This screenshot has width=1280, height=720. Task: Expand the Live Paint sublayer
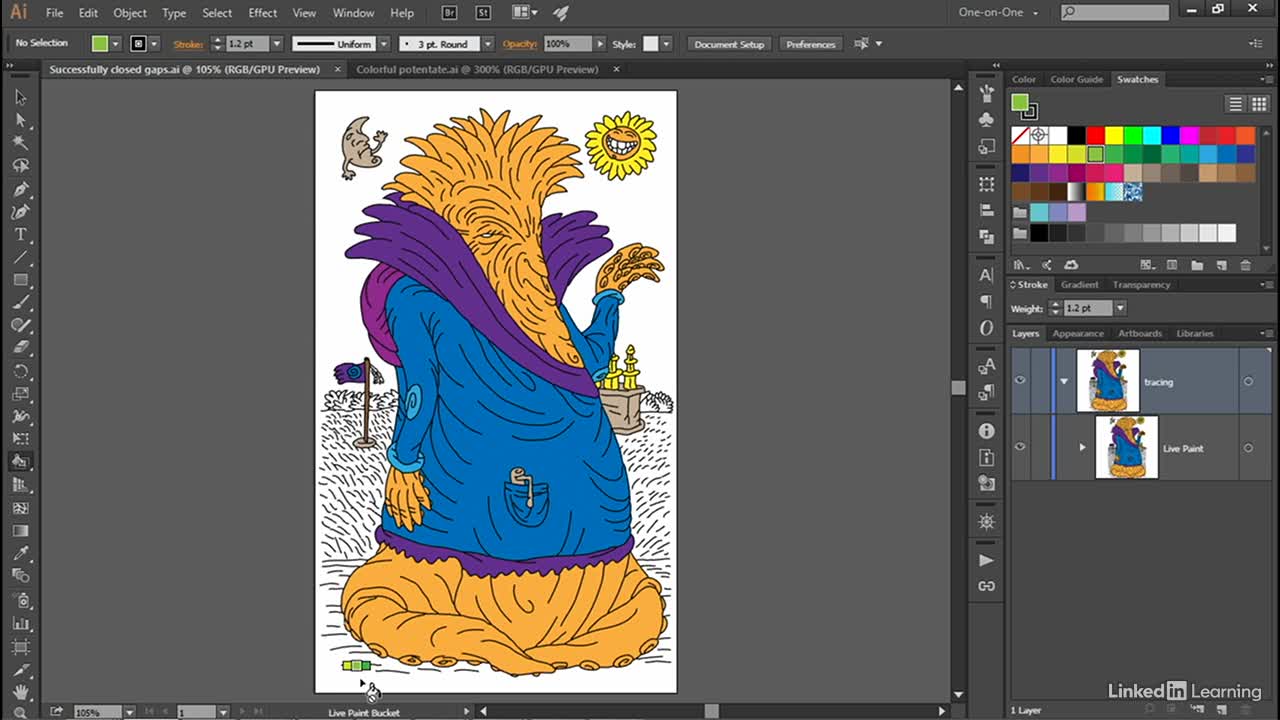click(1082, 447)
